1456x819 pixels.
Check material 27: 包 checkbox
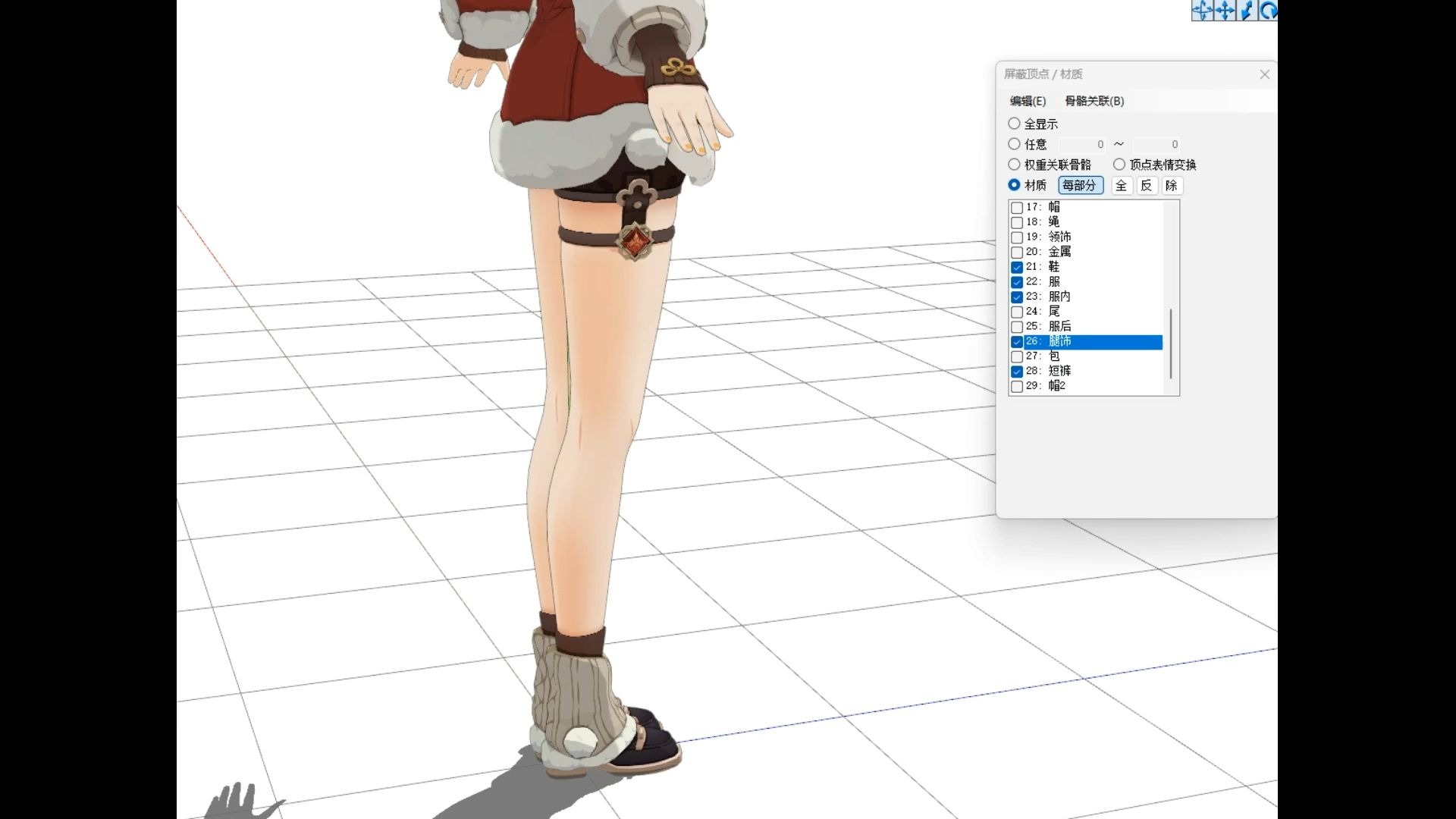pos(1017,356)
